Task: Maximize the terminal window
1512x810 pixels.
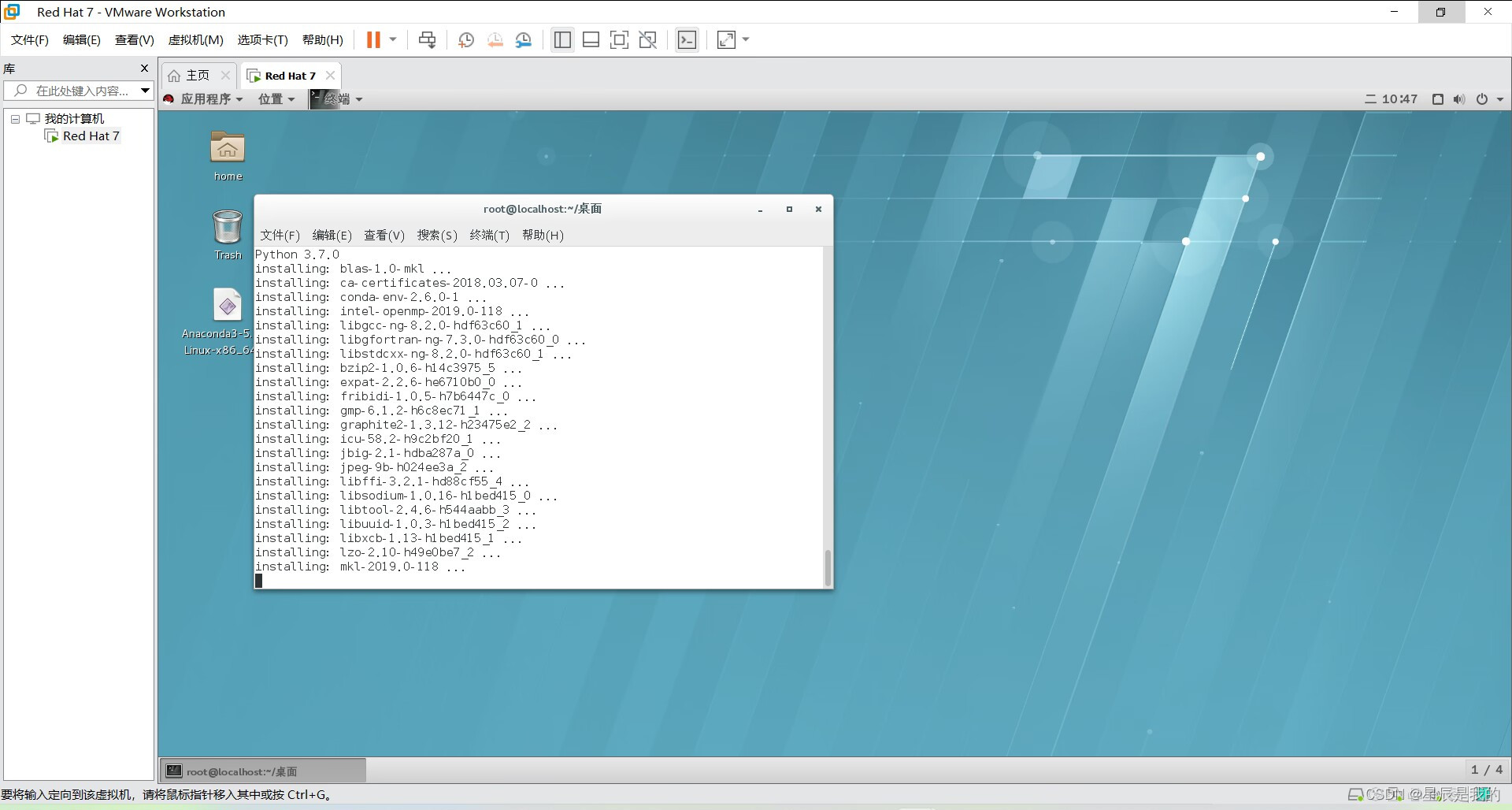Action: [789, 210]
